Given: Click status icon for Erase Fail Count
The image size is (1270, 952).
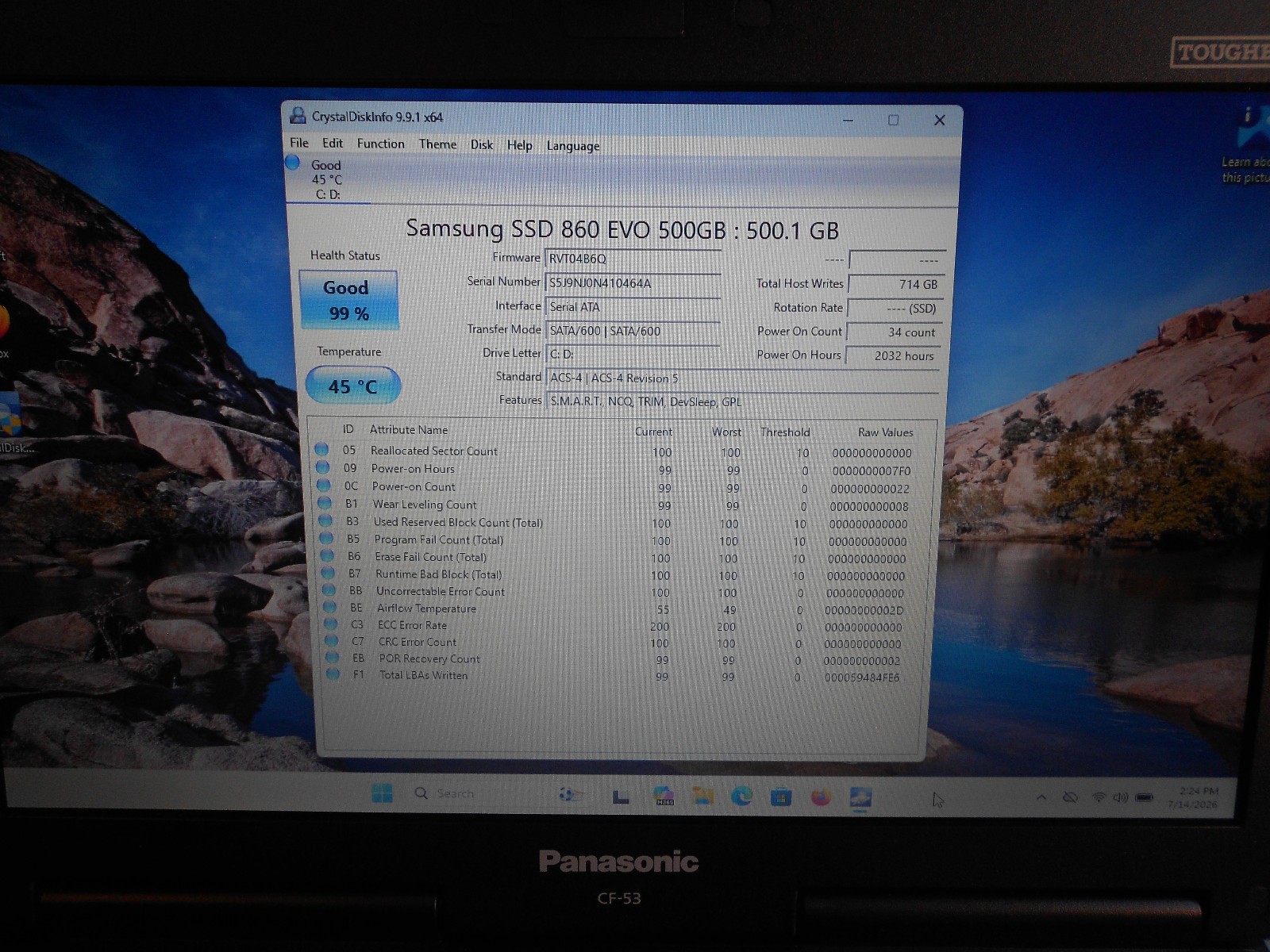Looking at the screenshot, I should click(327, 555).
